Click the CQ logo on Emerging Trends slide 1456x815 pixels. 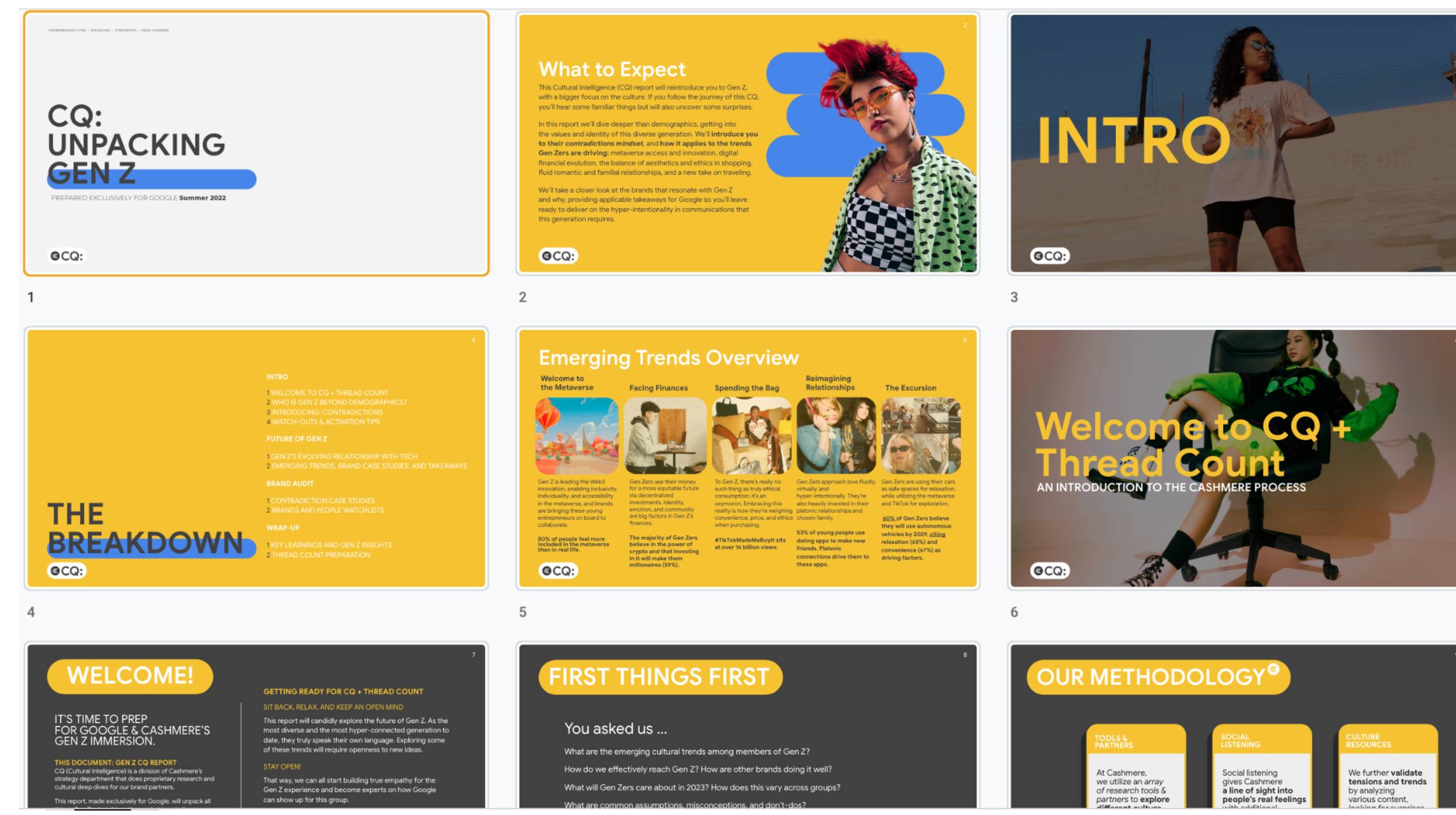(x=558, y=570)
